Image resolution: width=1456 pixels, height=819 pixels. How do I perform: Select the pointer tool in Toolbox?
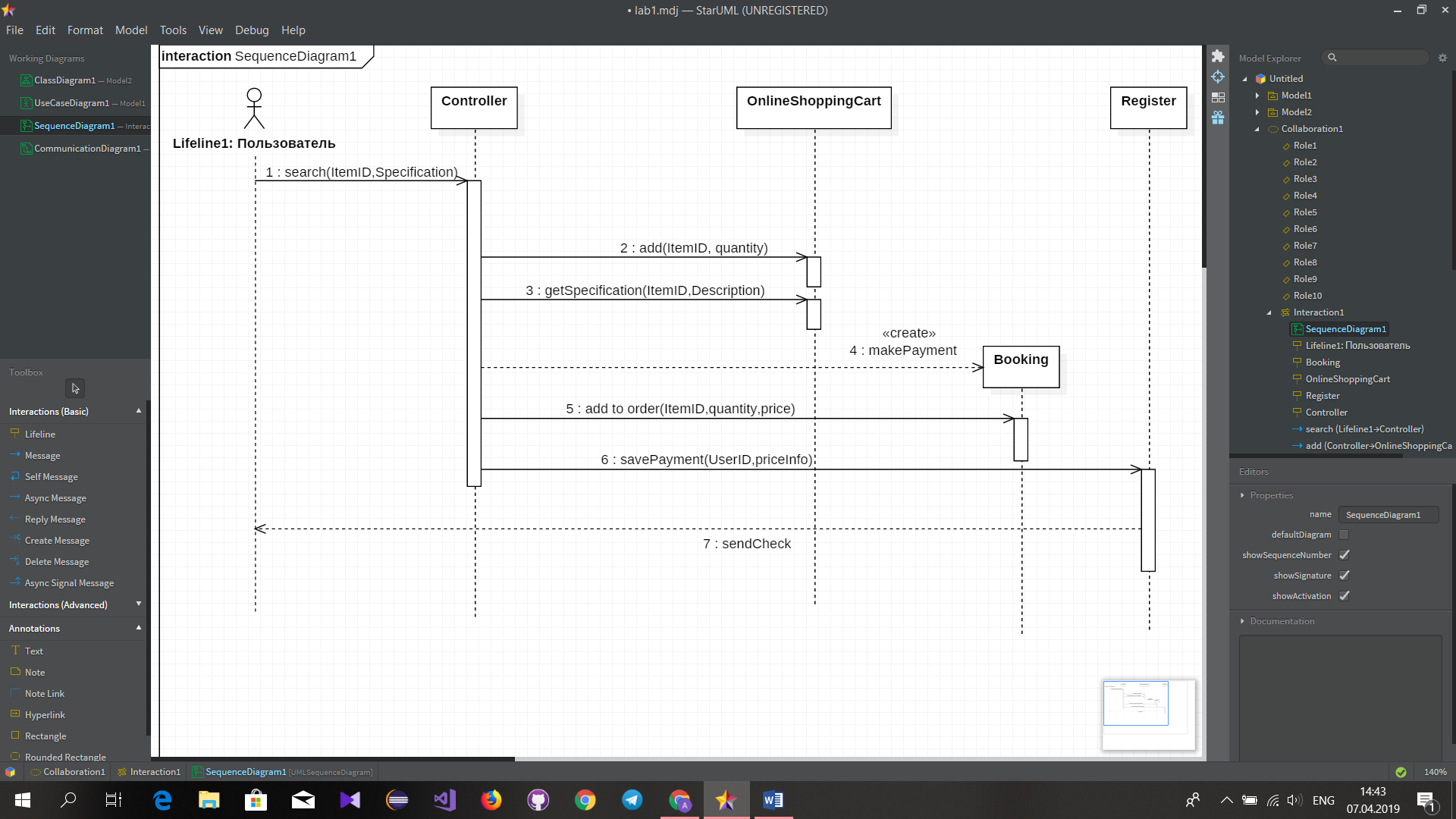75,388
